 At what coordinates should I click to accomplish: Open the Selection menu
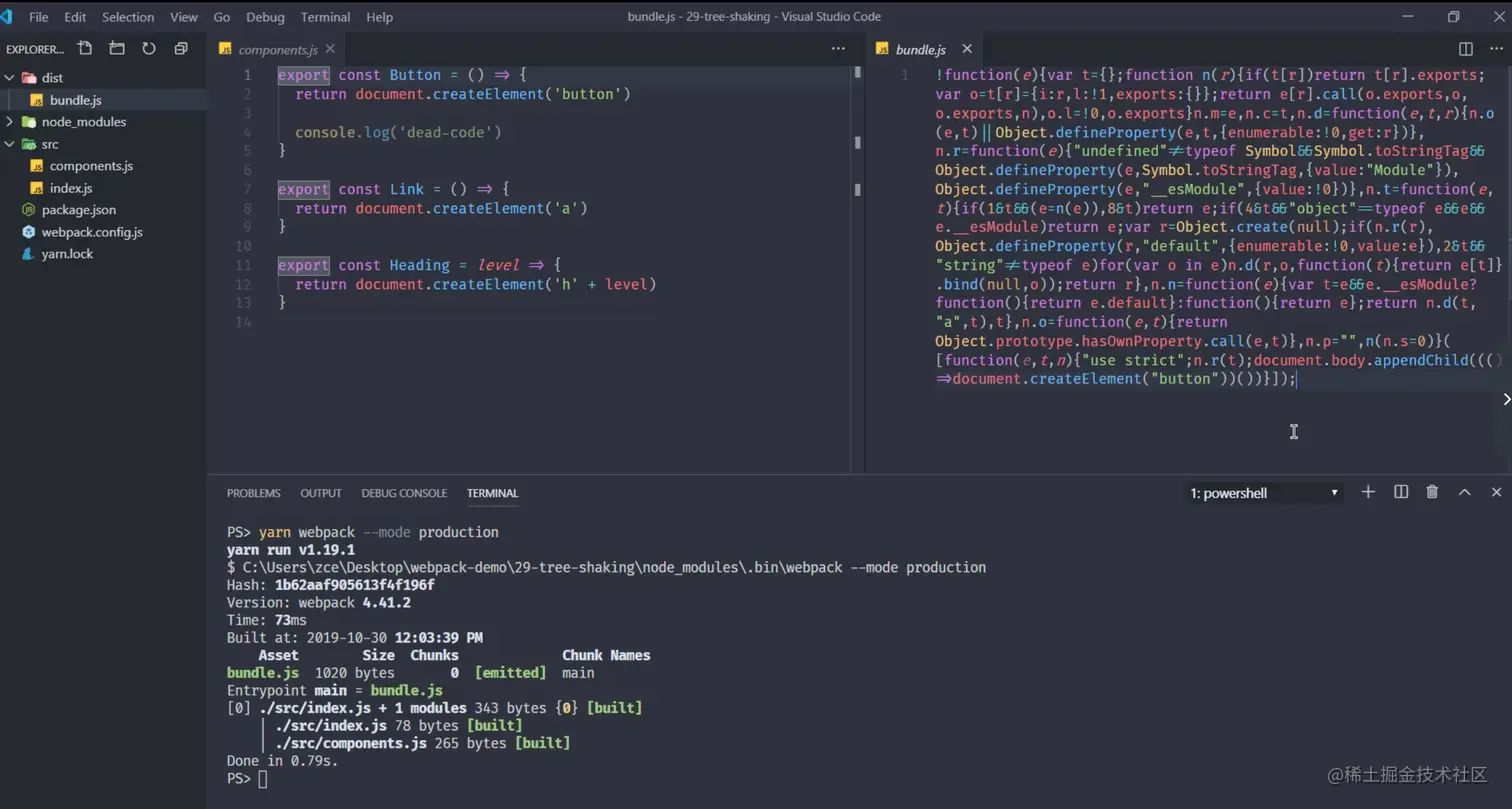pos(128,17)
